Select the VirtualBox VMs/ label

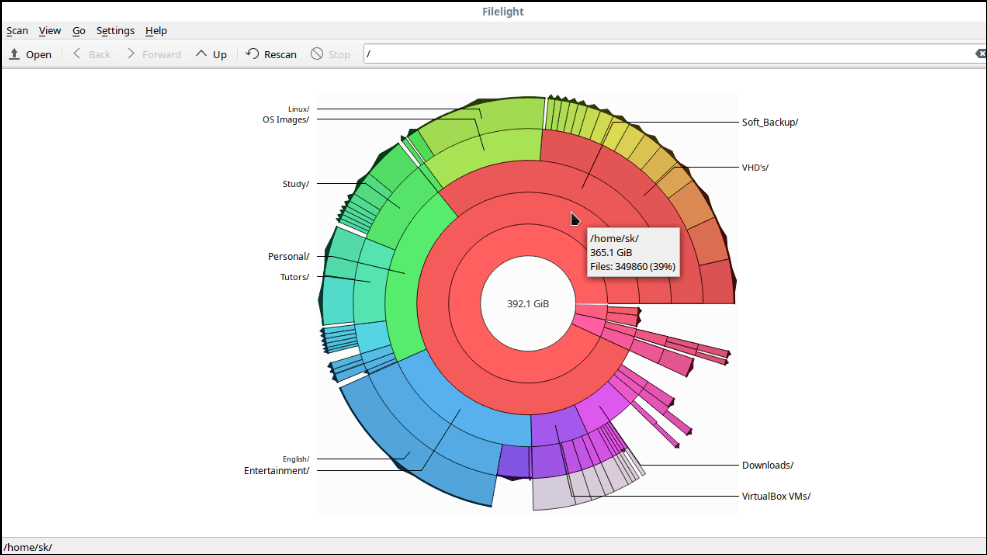(x=776, y=496)
